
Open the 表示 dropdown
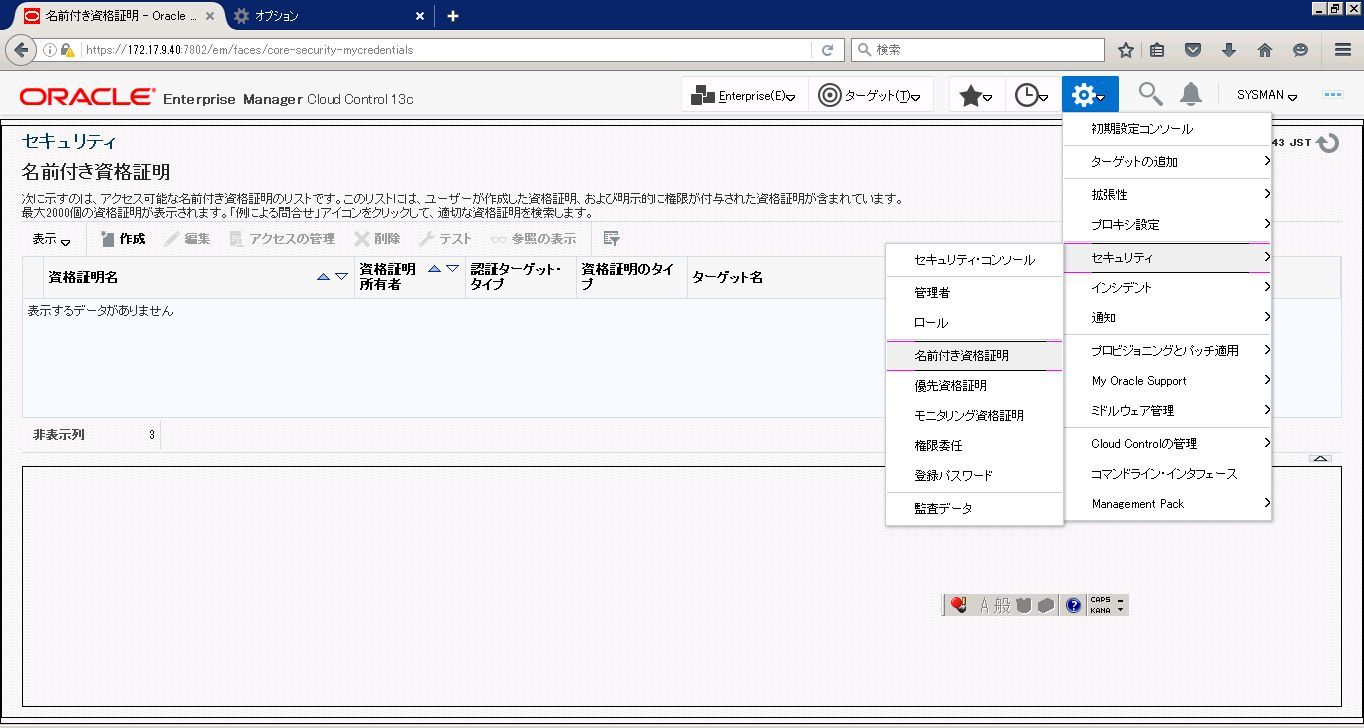51,239
